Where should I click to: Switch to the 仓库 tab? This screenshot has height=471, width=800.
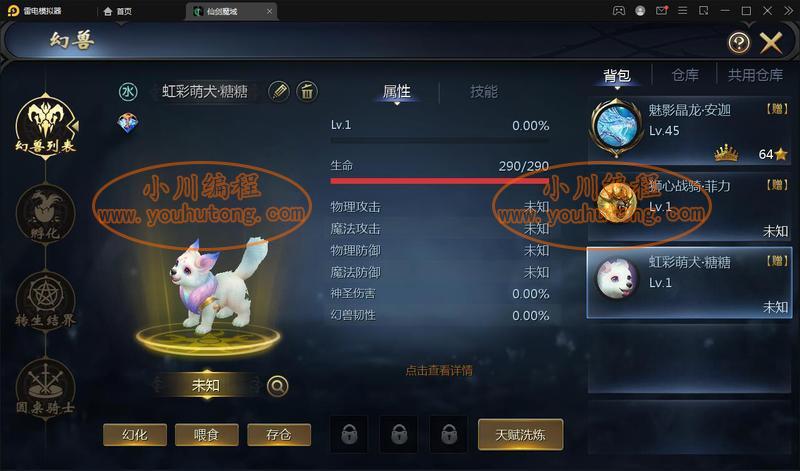pos(685,76)
